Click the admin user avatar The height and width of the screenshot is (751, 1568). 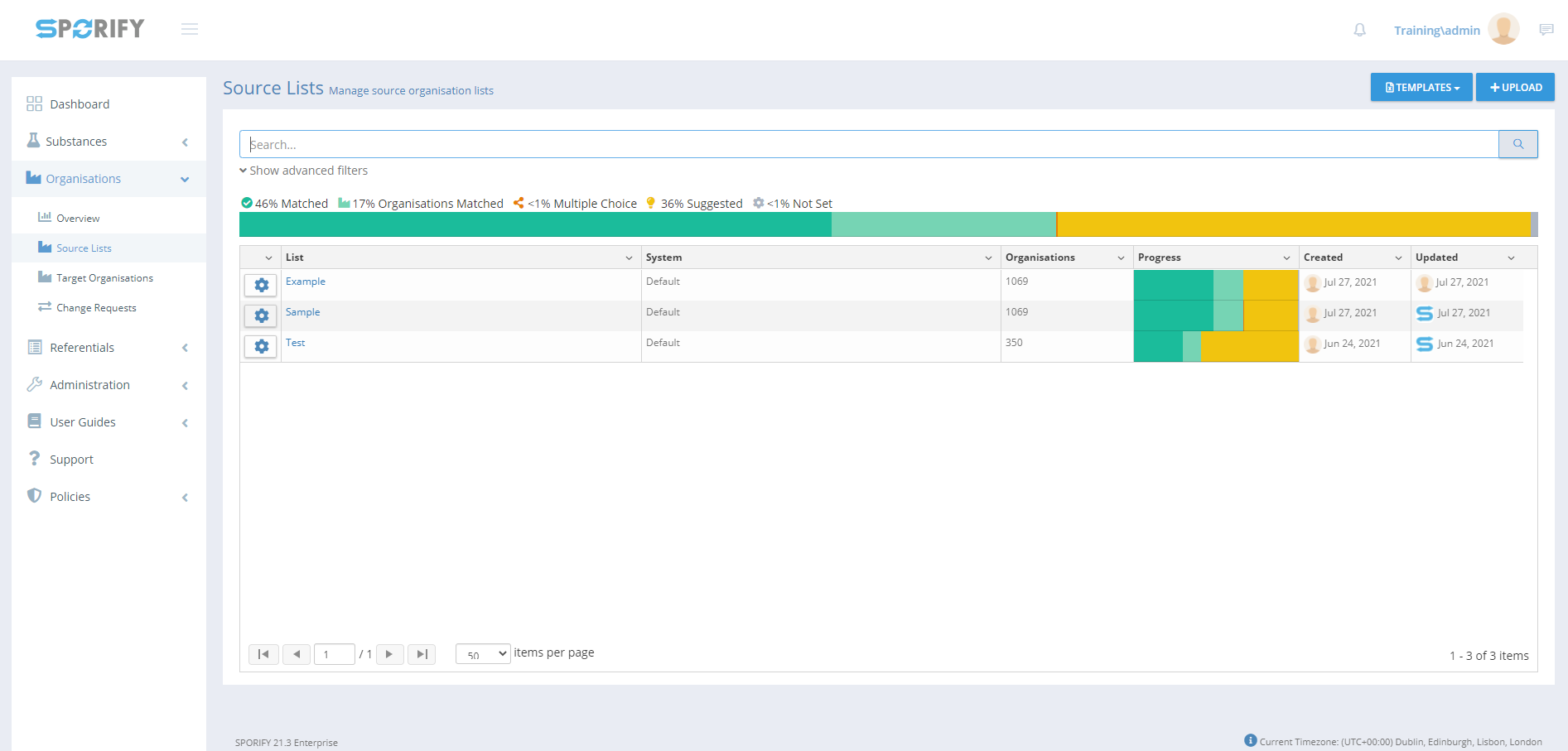click(x=1503, y=30)
